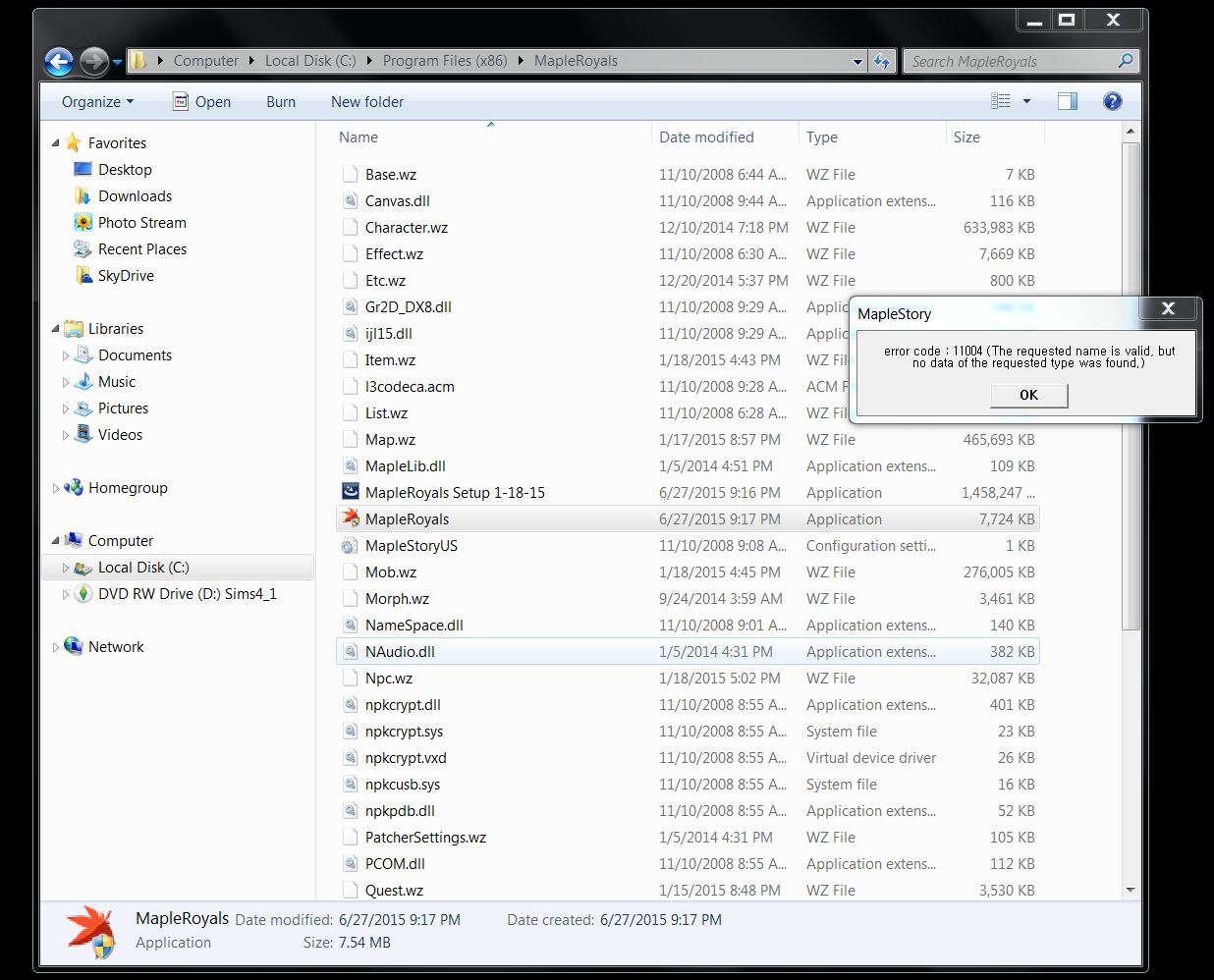This screenshot has height=980, width=1214.
Task: Click New folder in the toolbar
Action: click(367, 101)
